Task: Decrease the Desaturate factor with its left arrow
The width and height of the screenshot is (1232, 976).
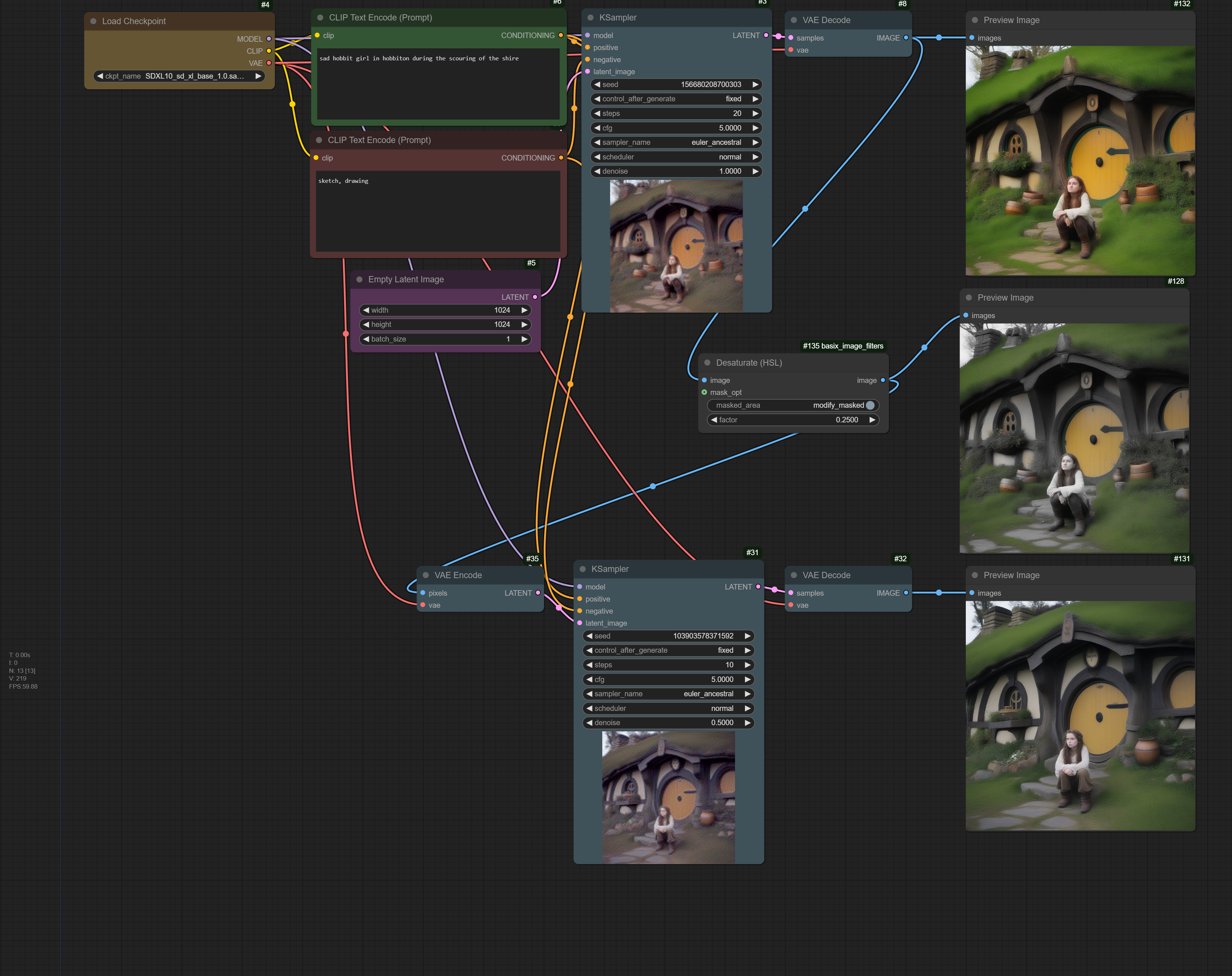Action: (714, 419)
